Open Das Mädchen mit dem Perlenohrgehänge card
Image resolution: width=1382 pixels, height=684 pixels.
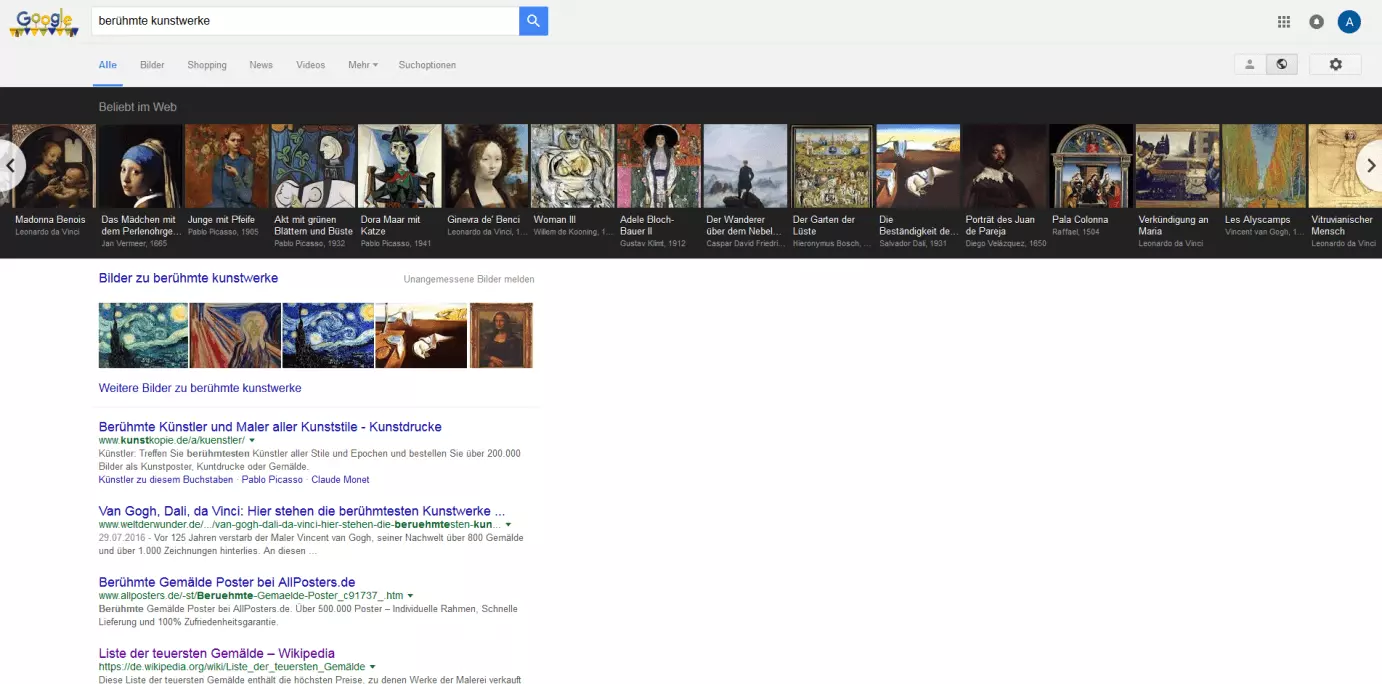140,186
